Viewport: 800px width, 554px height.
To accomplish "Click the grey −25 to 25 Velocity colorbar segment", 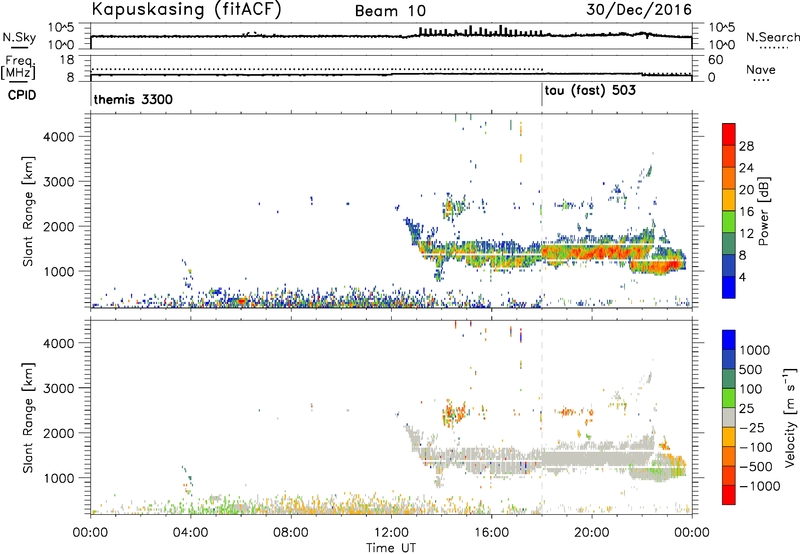I will pyautogui.click(x=729, y=417).
